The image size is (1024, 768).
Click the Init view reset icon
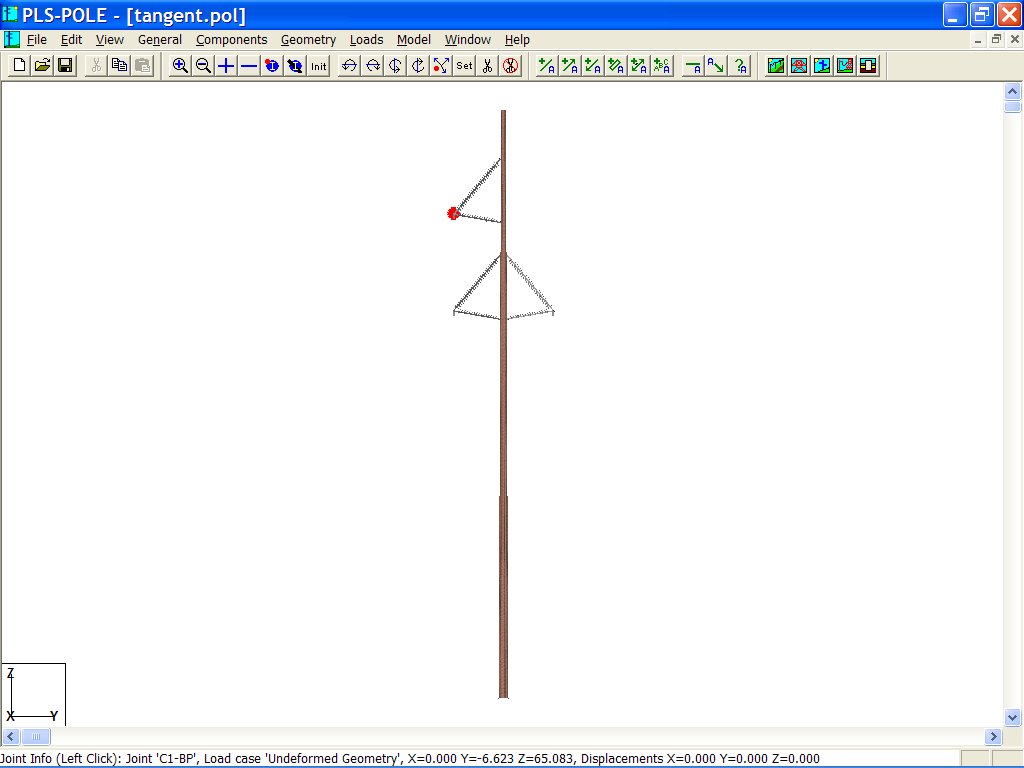point(318,66)
